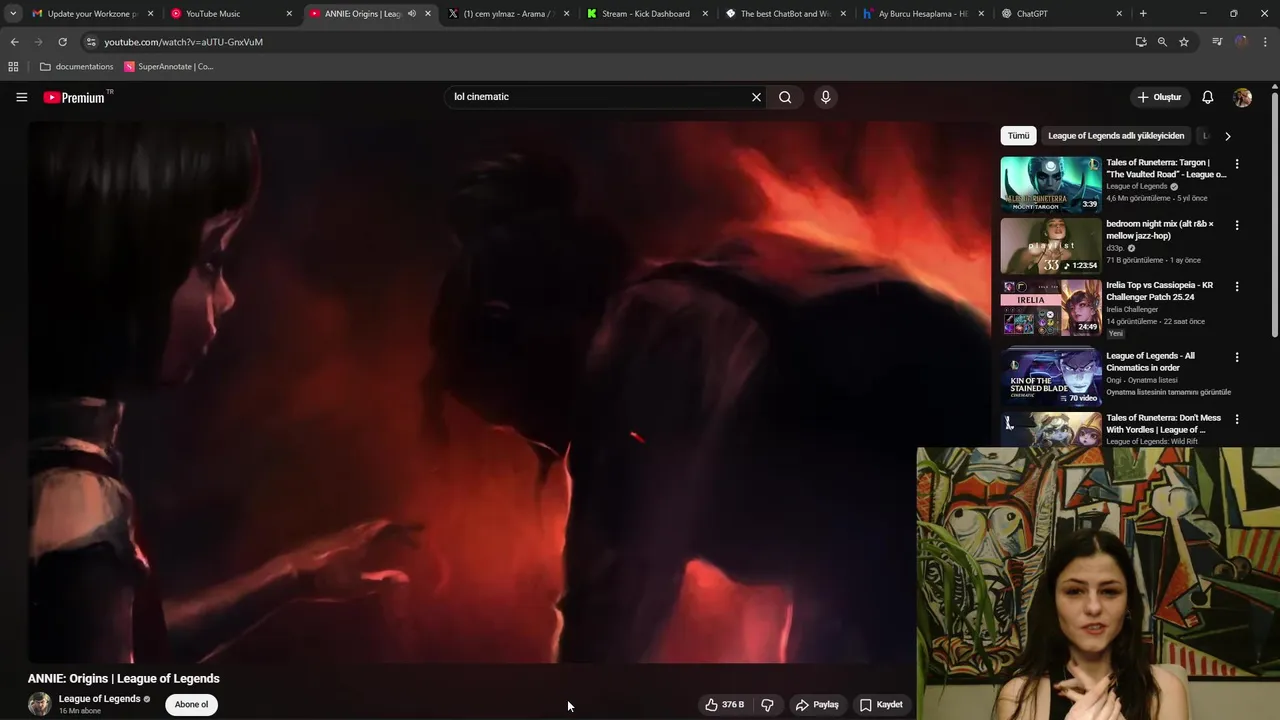The height and width of the screenshot is (720, 1280).
Task: Bookmark this page with star icon
Action: point(1184,42)
